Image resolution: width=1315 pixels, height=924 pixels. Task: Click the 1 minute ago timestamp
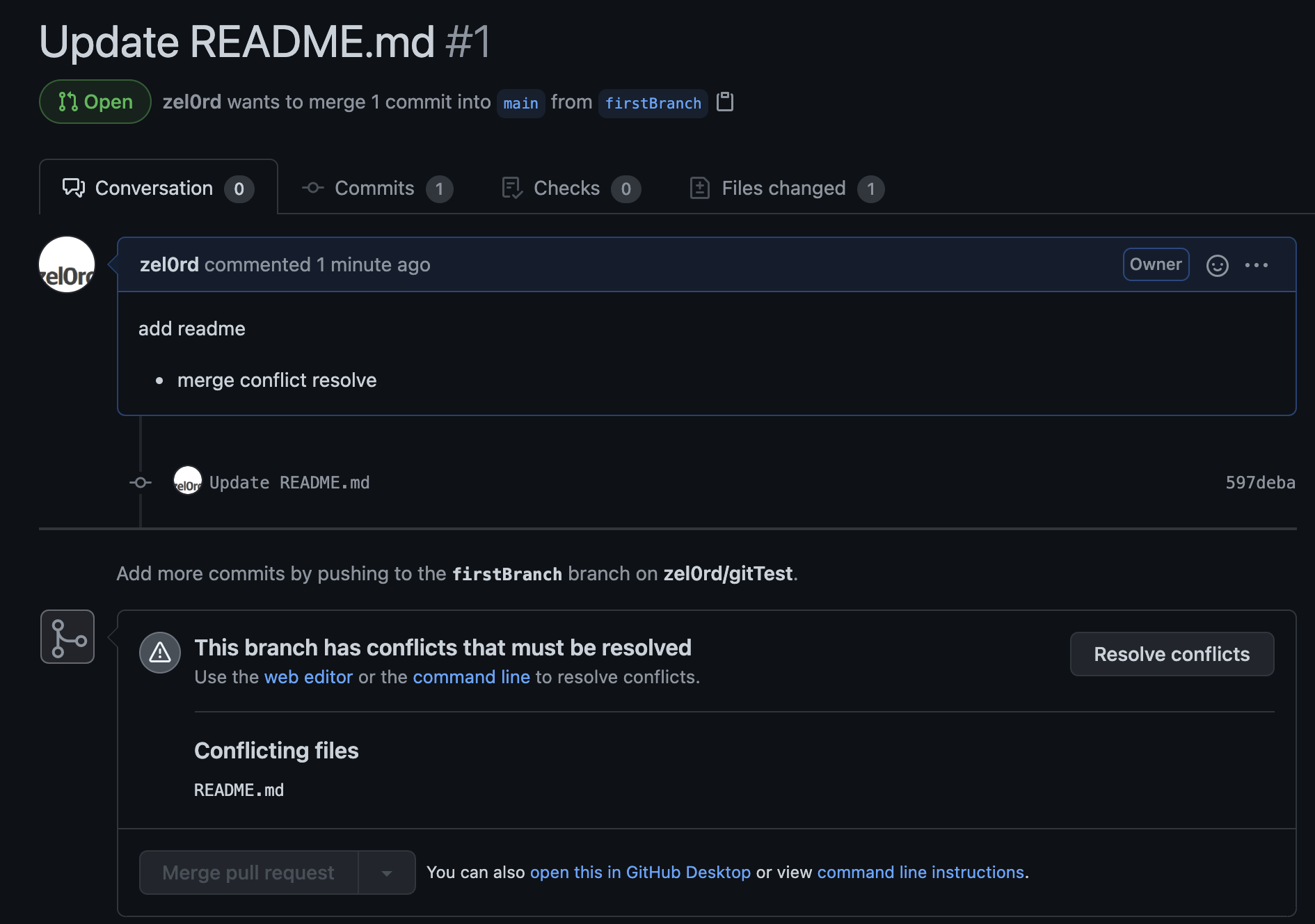click(373, 264)
